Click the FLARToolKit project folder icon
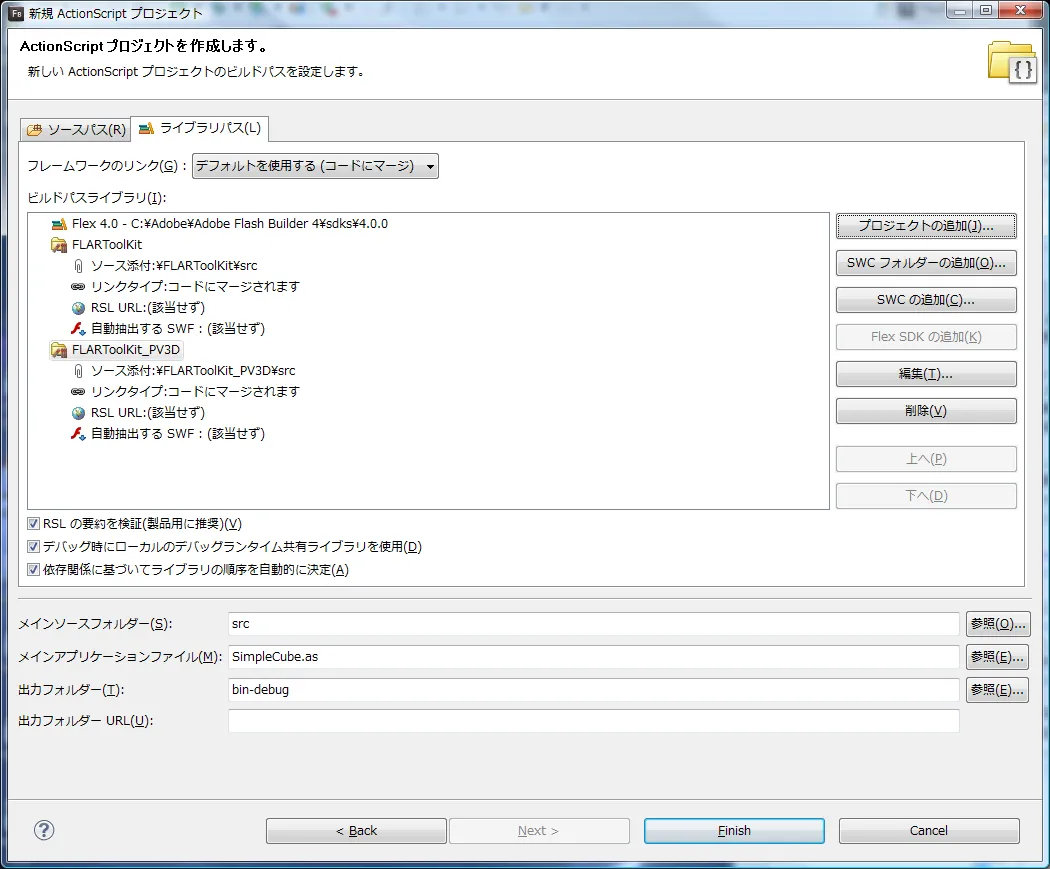The height and width of the screenshot is (869, 1050). pos(59,245)
